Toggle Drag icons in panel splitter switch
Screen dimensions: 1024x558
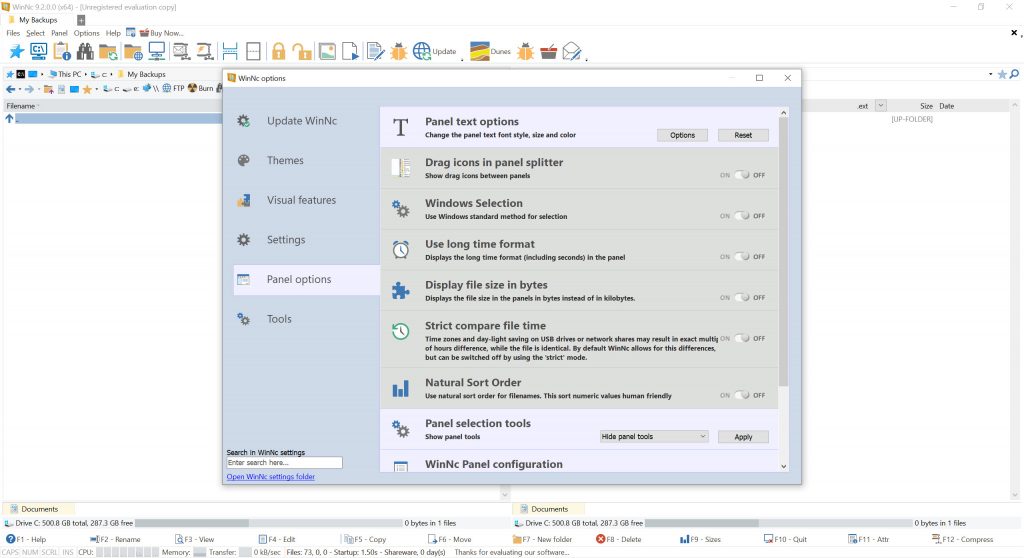pyautogui.click(x=743, y=175)
